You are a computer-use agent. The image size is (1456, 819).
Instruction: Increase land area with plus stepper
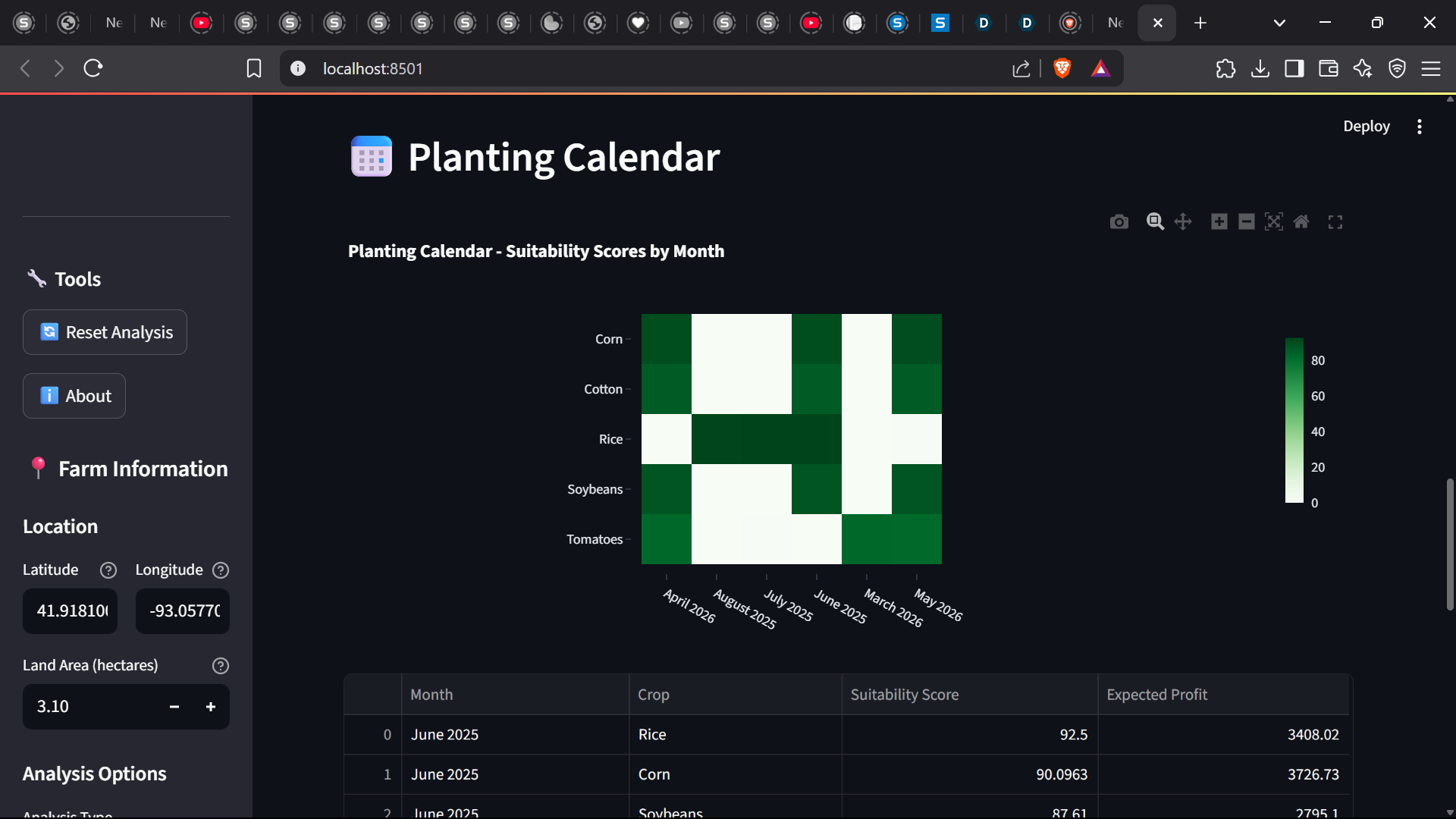click(x=211, y=707)
